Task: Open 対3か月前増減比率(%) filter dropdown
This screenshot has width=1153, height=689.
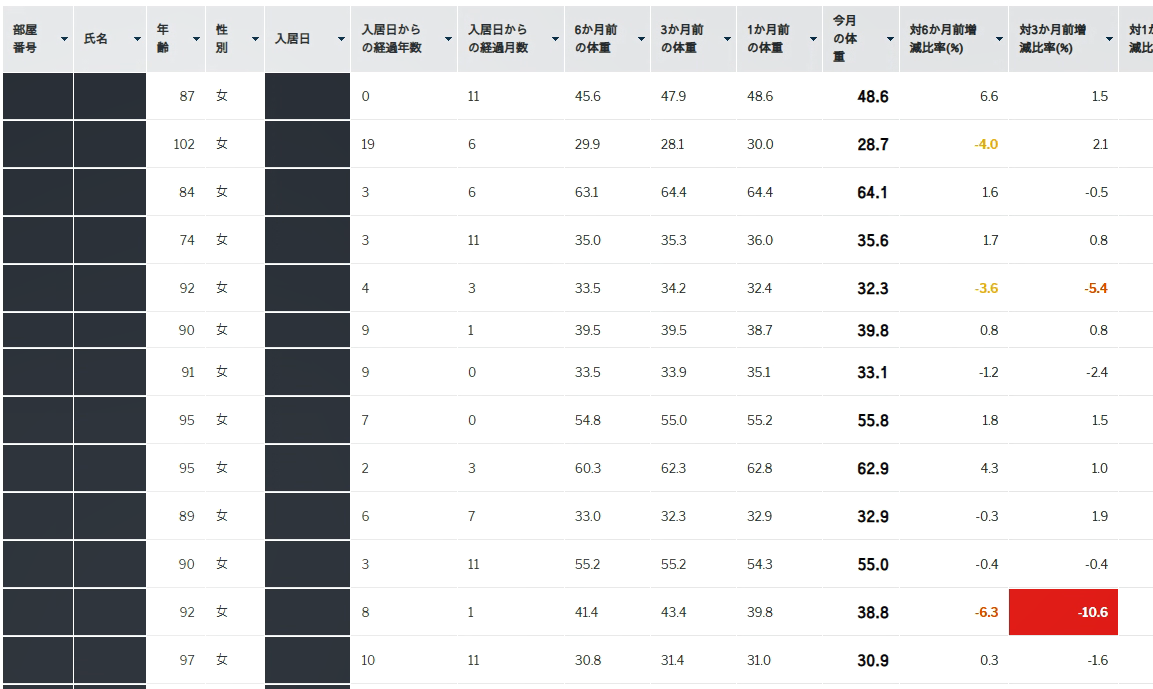Action: [1109, 39]
